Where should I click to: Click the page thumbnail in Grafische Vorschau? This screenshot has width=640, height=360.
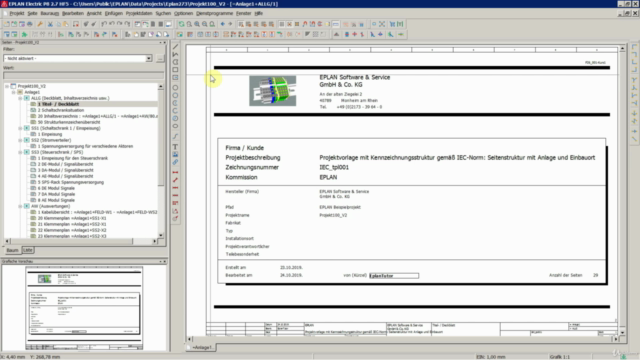coord(84,308)
